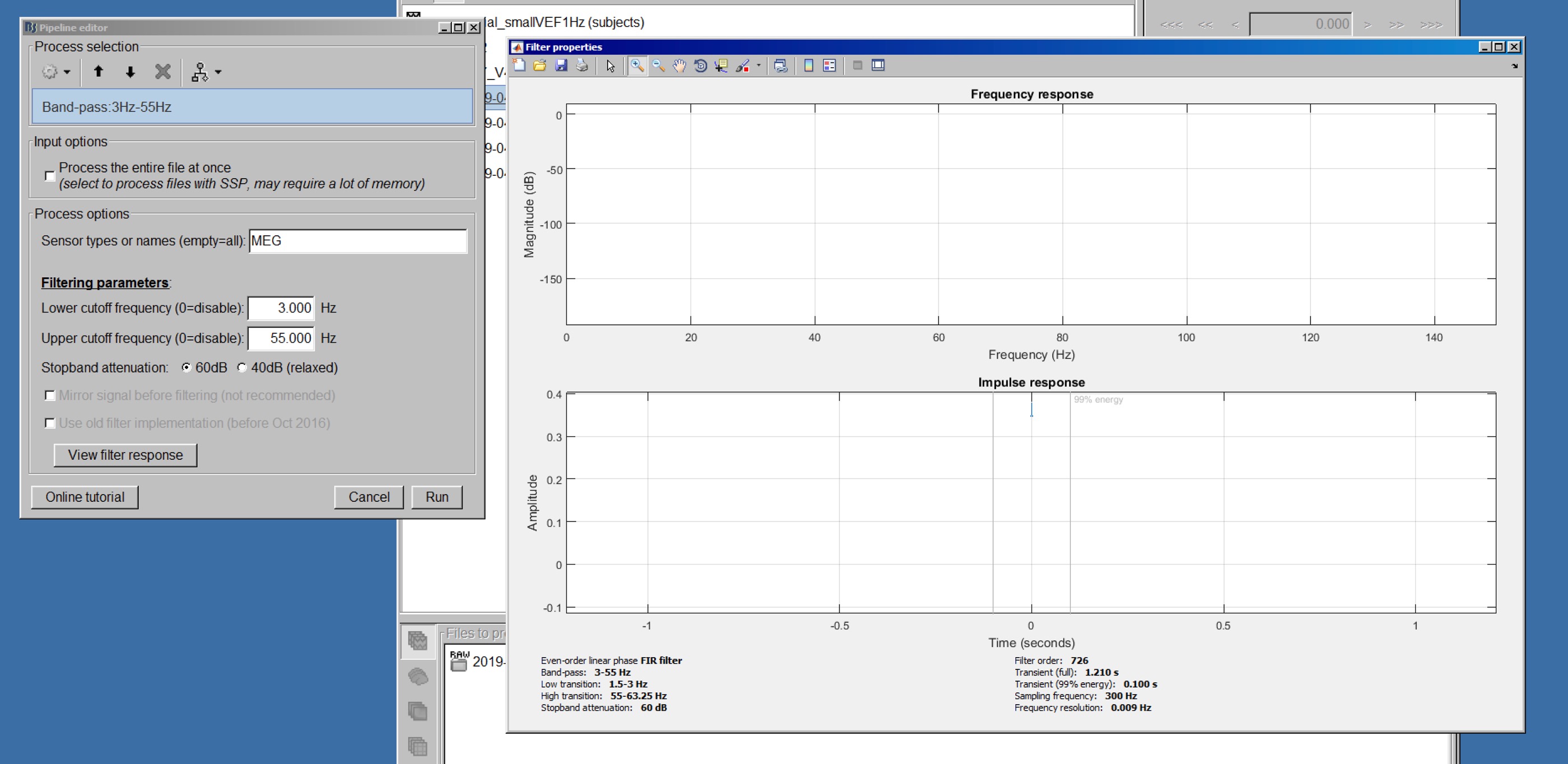Delete selected process with the X icon

(162, 72)
